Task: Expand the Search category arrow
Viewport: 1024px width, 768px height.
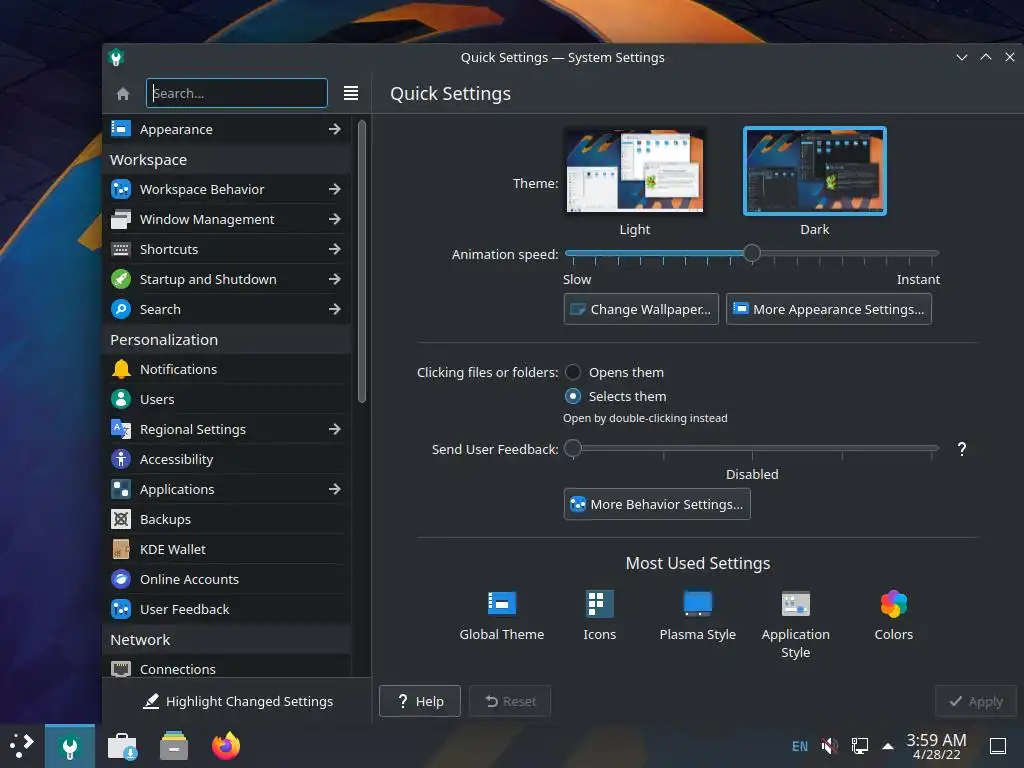Action: click(334, 309)
